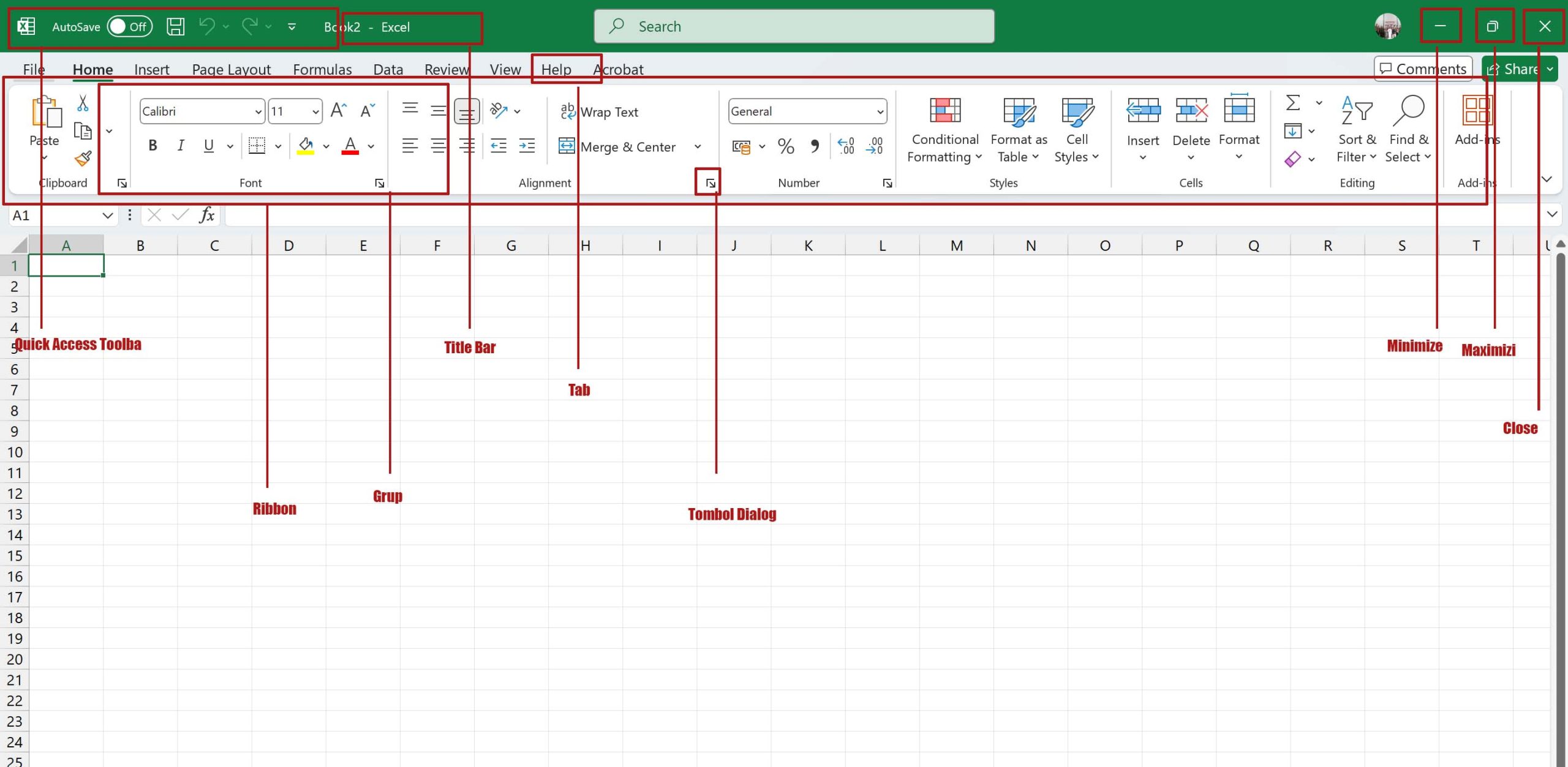
Task: Expand the Name Box dropdown arrow
Action: click(x=107, y=215)
